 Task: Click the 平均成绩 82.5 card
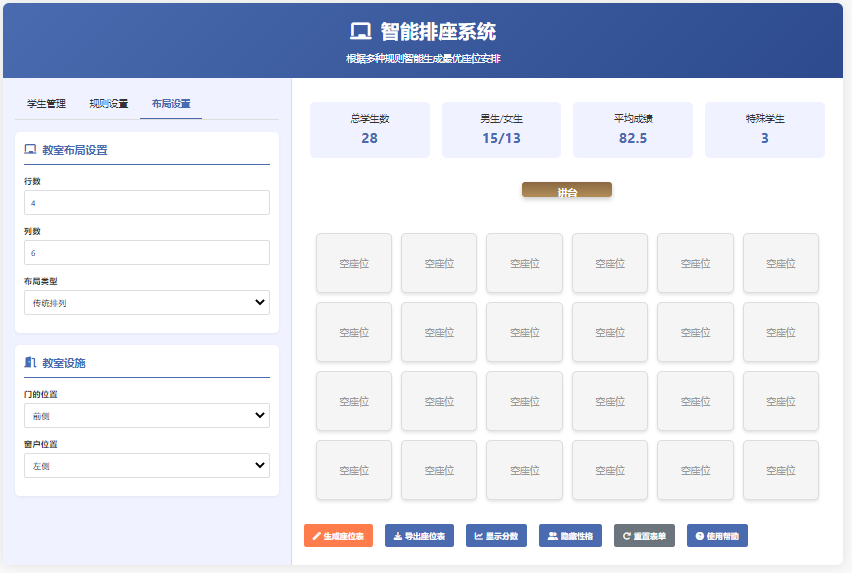[633, 130]
